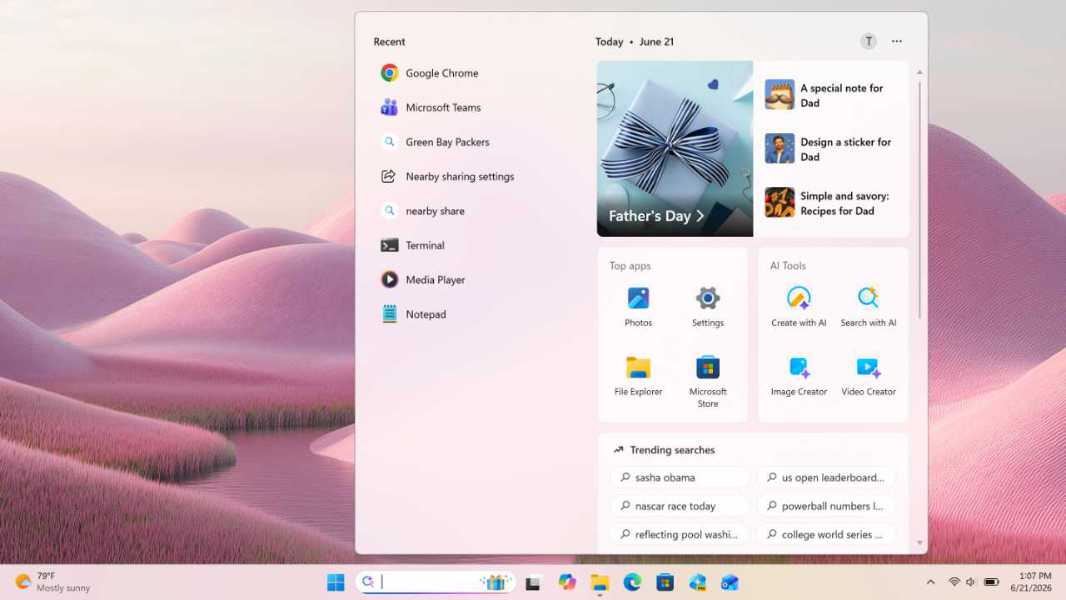Open the Wi-Fi network tray icon
The width and height of the screenshot is (1066, 600).
(954, 582)
